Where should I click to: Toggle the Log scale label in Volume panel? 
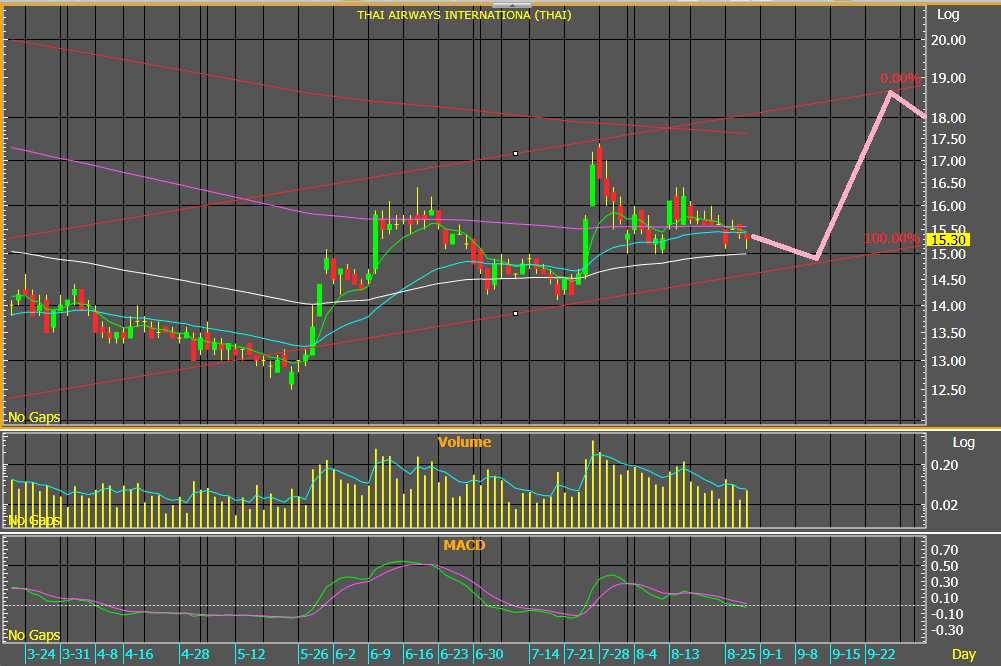click(x=963, y=443)
